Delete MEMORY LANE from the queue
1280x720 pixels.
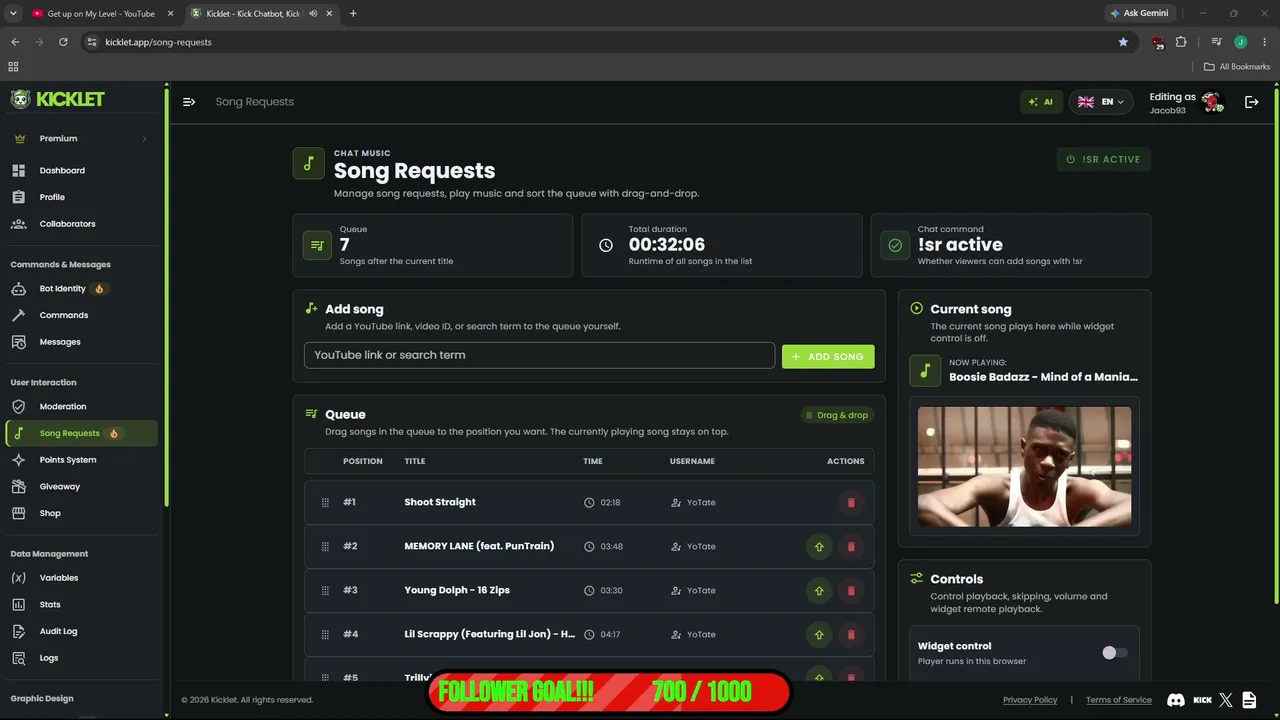(851, 546)
